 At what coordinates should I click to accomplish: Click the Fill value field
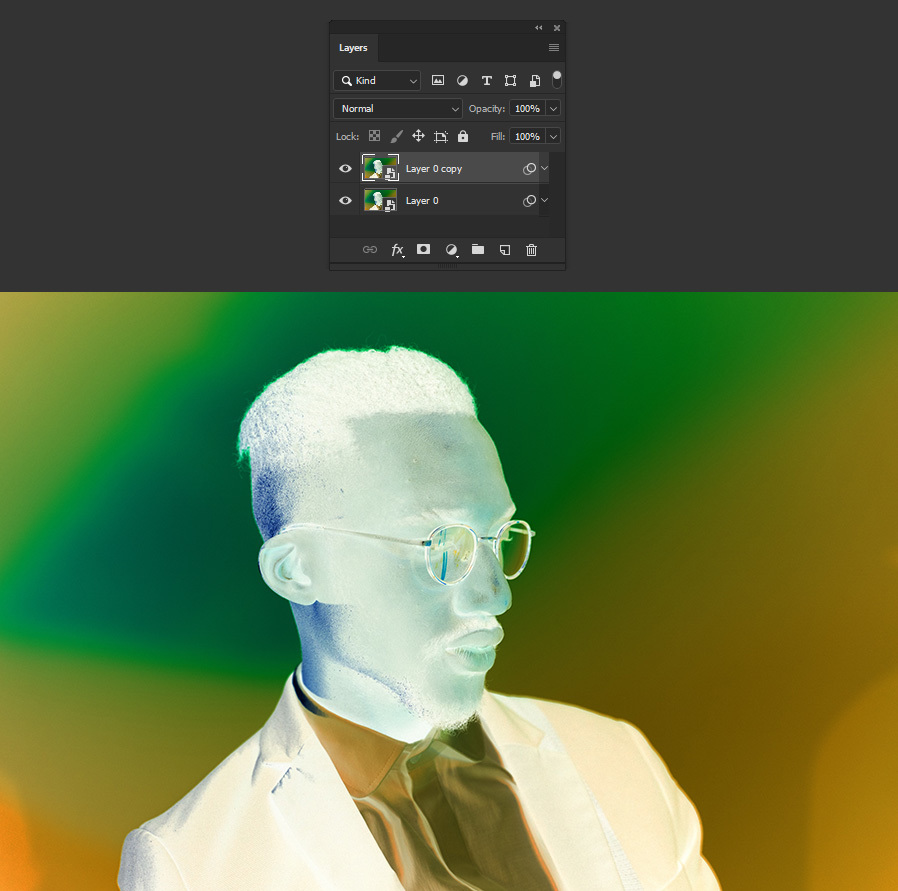click(x=527, y=136)
